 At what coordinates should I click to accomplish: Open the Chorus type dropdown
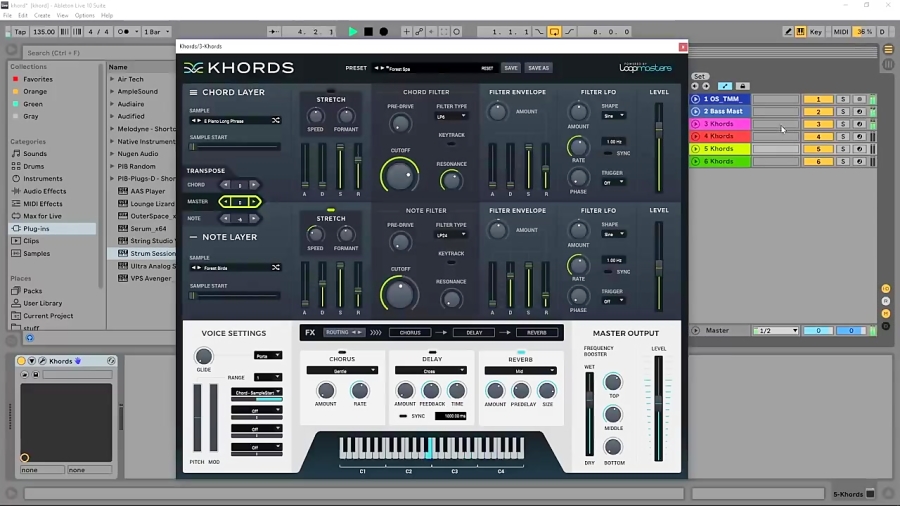coord(342,371)
